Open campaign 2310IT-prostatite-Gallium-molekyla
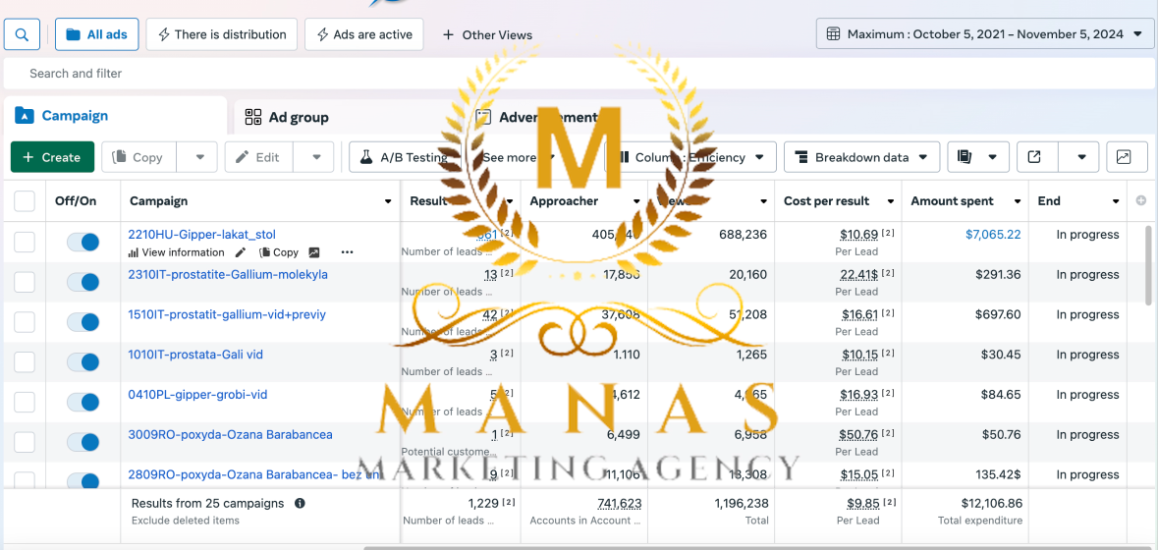1158x550 pixels. pos(228,275)
